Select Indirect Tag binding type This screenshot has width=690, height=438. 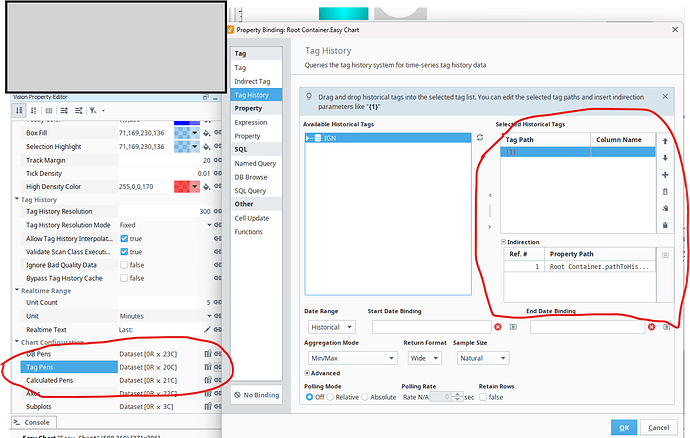pyautogui.click(x=252, y=81)
